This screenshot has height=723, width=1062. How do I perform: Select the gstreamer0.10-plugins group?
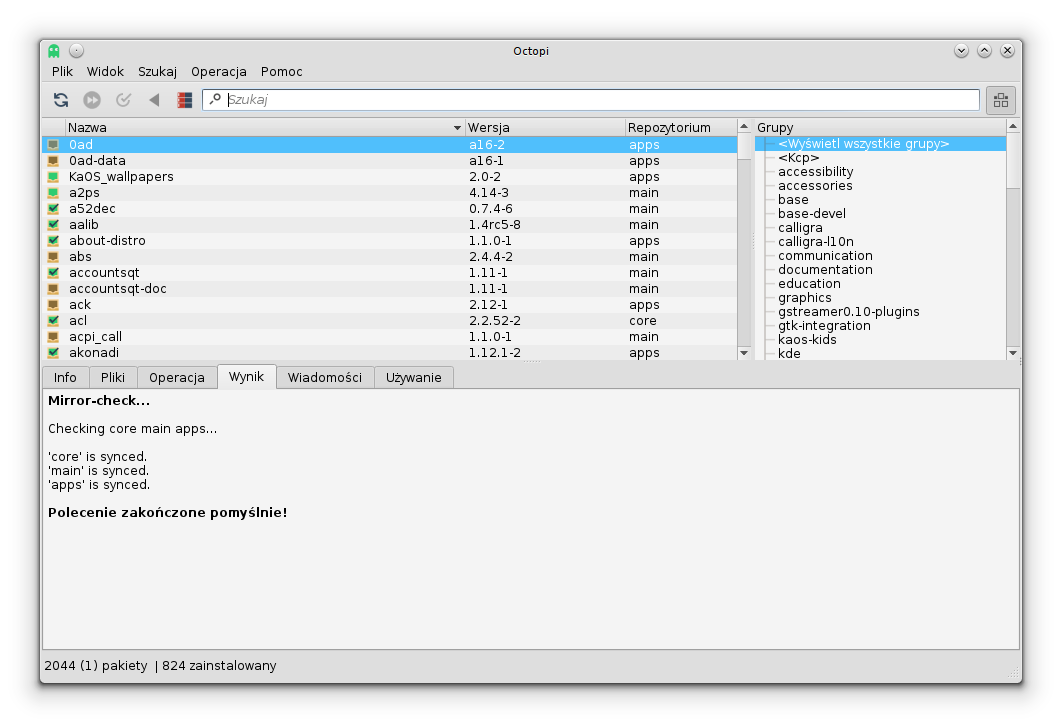point(849,312)
